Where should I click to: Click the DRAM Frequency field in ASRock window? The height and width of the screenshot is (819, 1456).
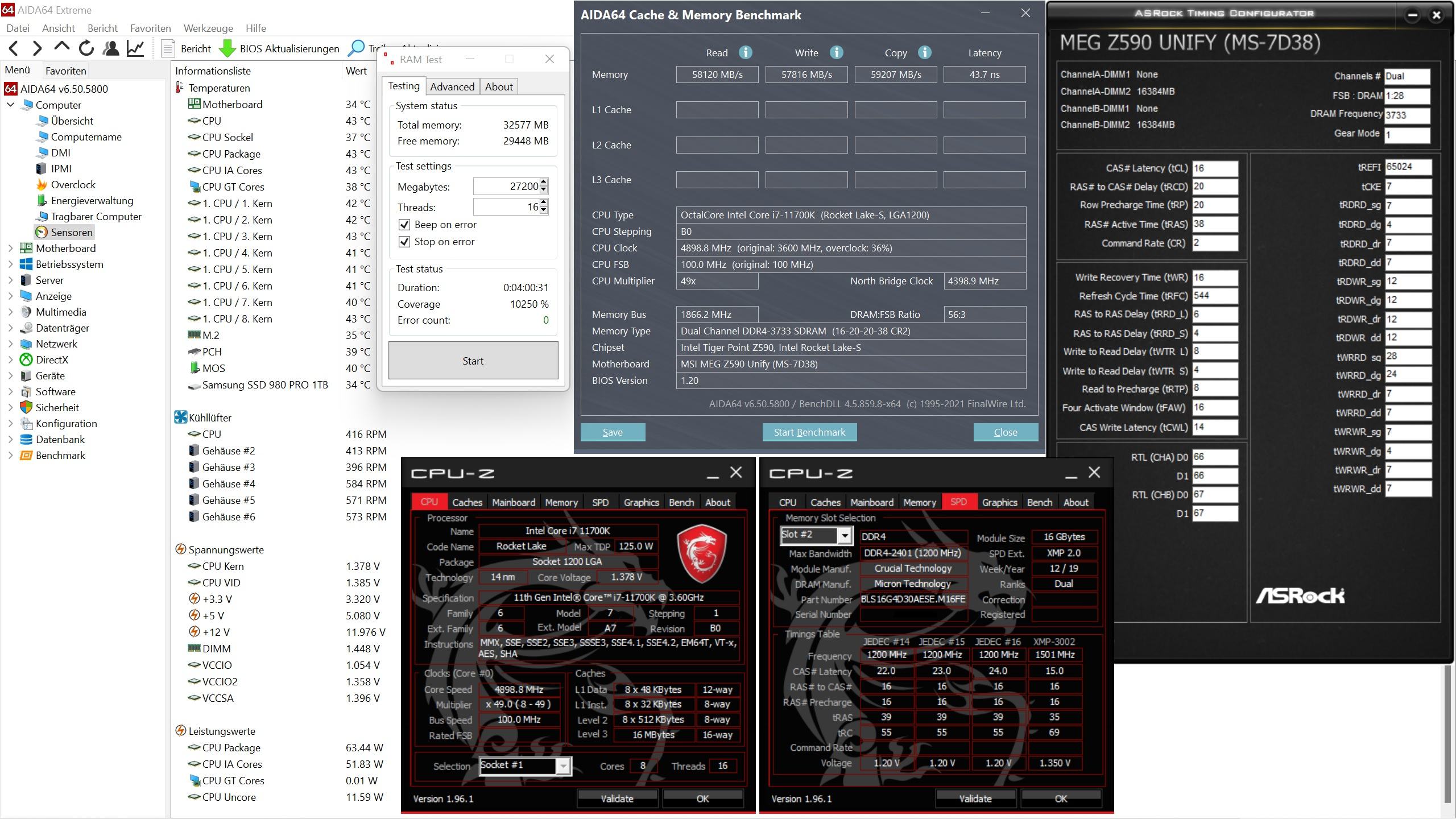tap(1407, 115)
